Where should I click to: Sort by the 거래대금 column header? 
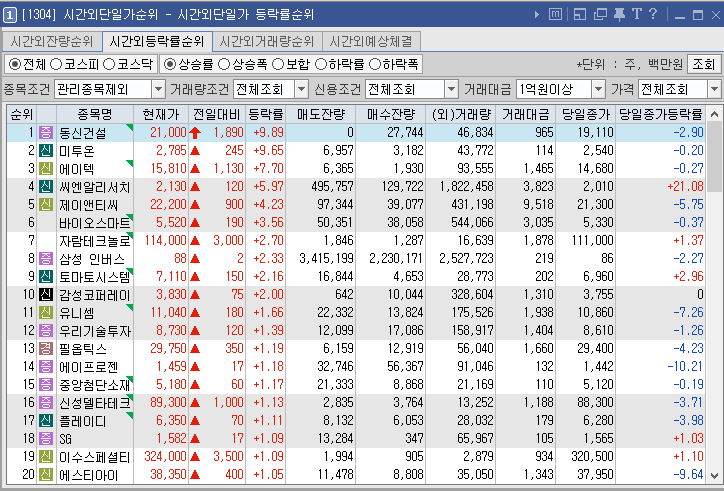[x=525, y=114]
